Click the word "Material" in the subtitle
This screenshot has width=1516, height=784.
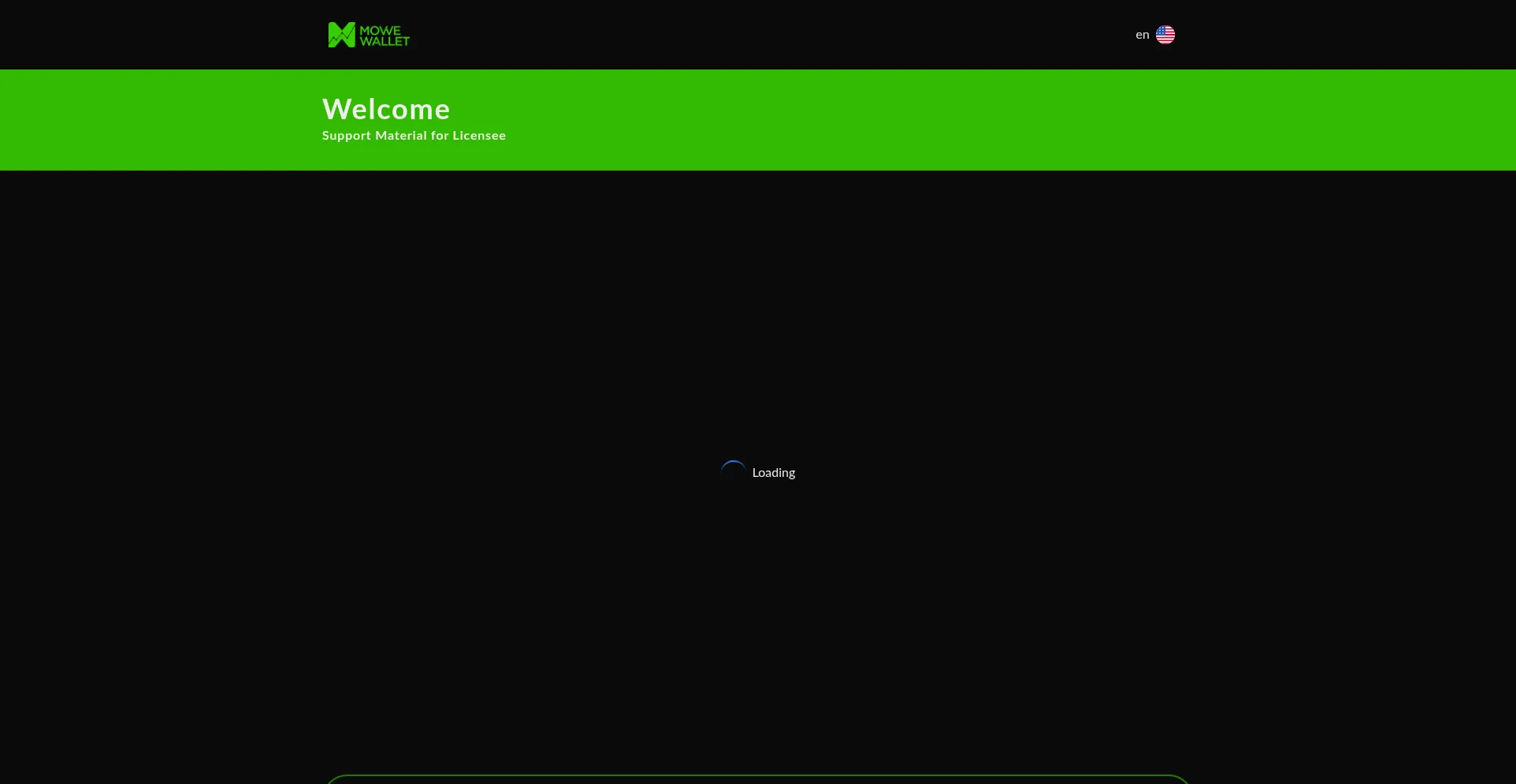(x=400, y=136)
